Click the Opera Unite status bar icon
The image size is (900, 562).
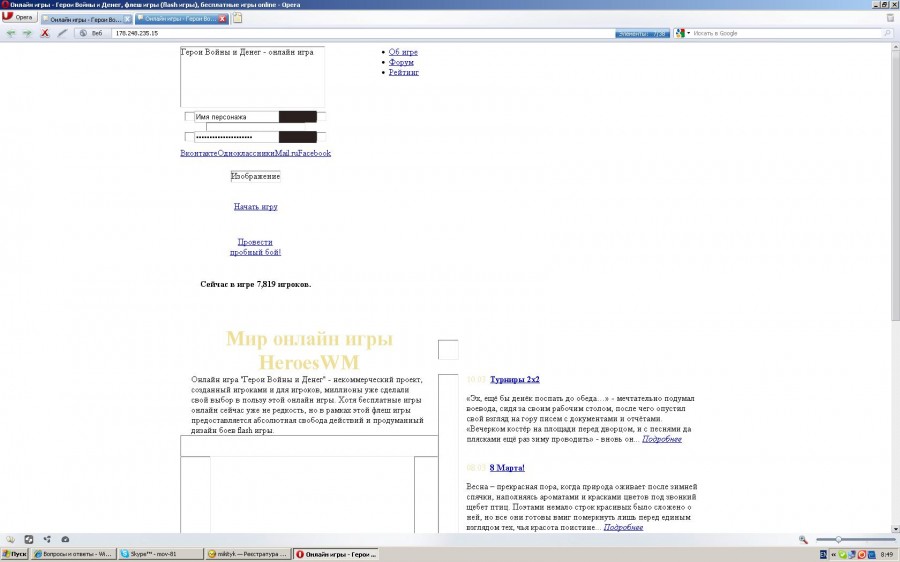tap(29, 540)
